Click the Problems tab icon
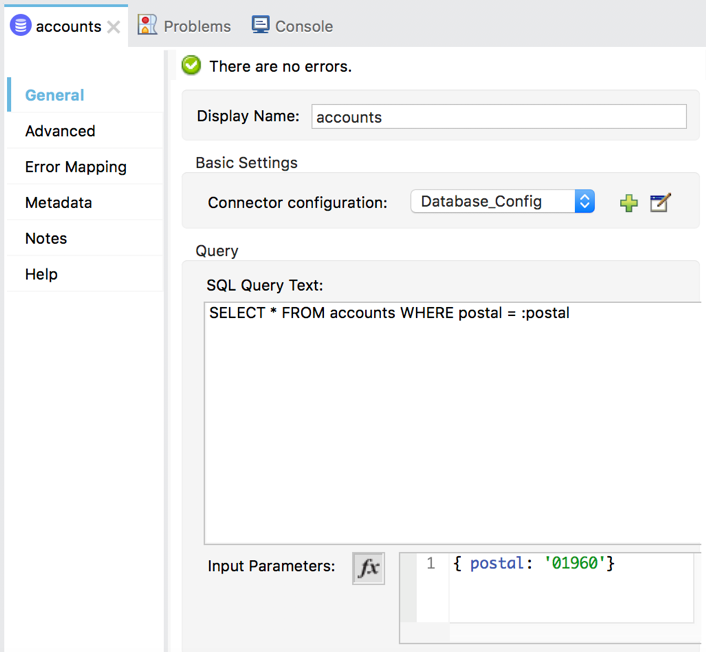Viewport: 706px width, 652px height. click(147, 25)
